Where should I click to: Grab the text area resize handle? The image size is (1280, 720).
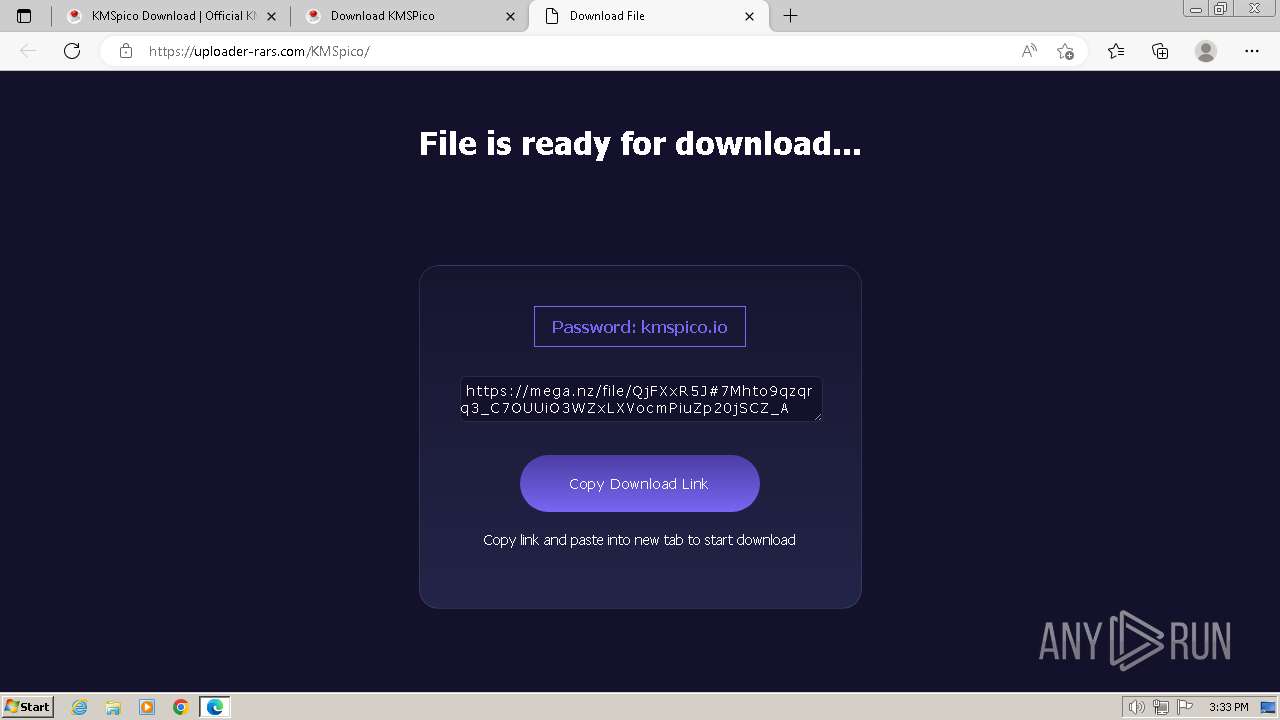click(816, 415)
